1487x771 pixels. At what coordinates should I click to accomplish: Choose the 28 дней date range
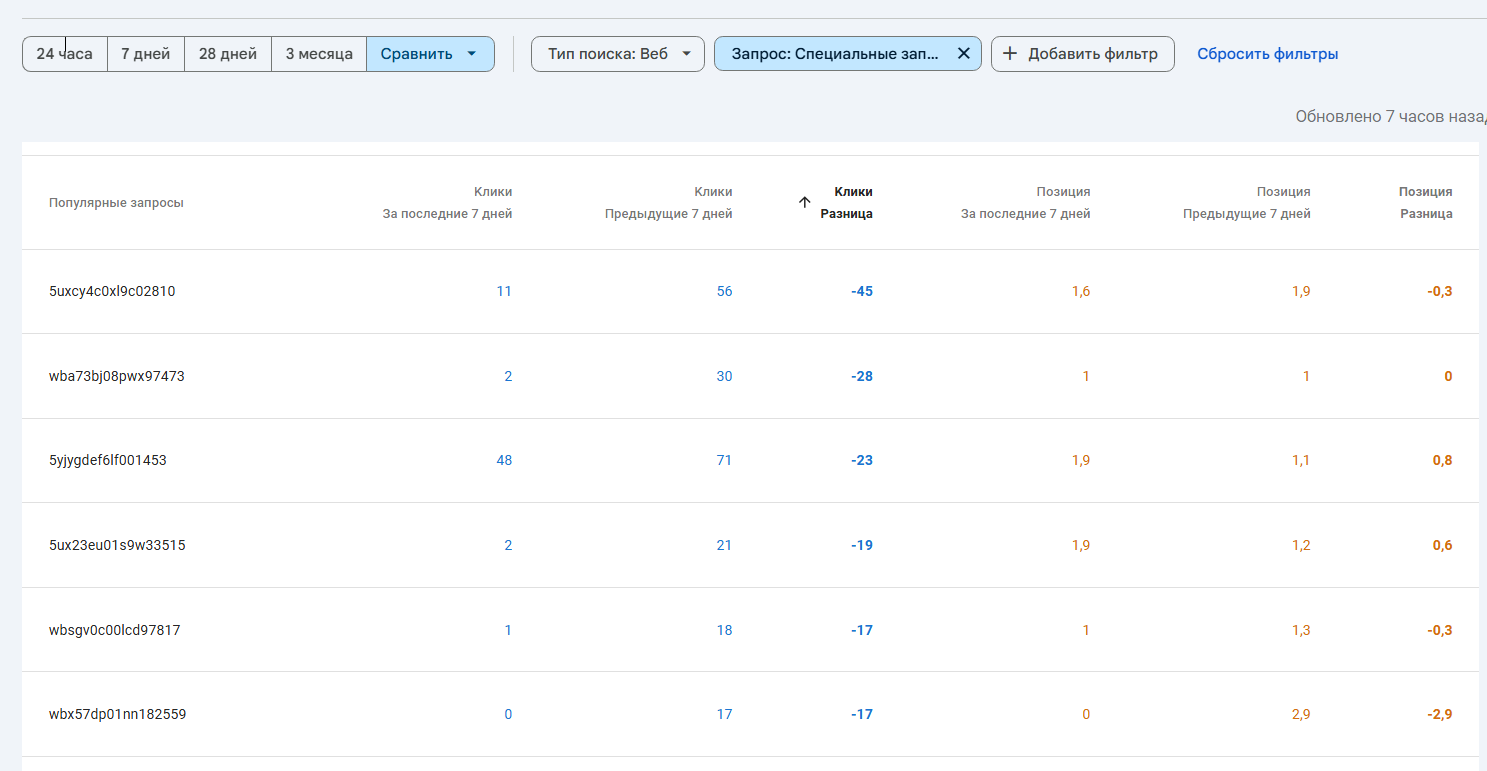228,54
